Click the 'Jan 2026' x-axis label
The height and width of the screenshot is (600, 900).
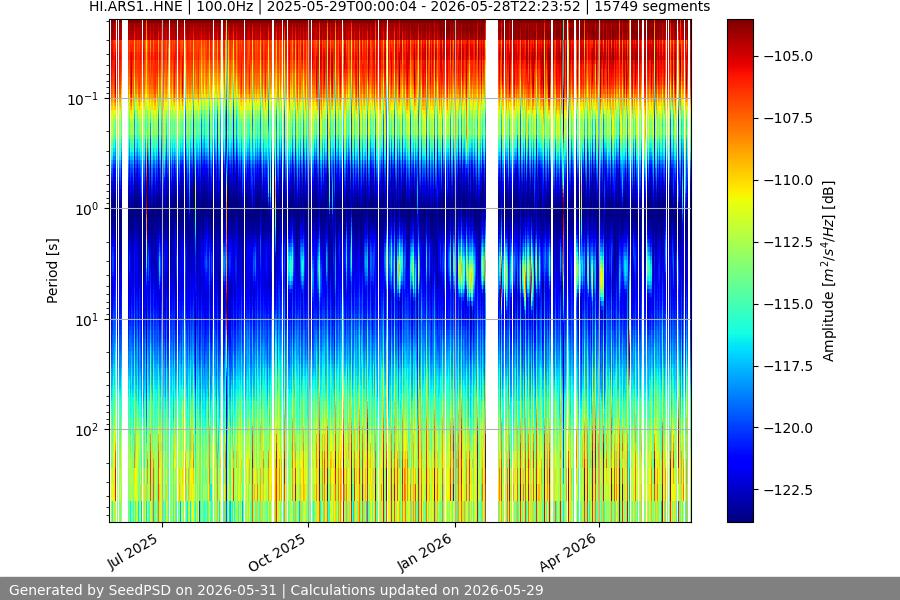pyautogui.click(x=425, y=552)
